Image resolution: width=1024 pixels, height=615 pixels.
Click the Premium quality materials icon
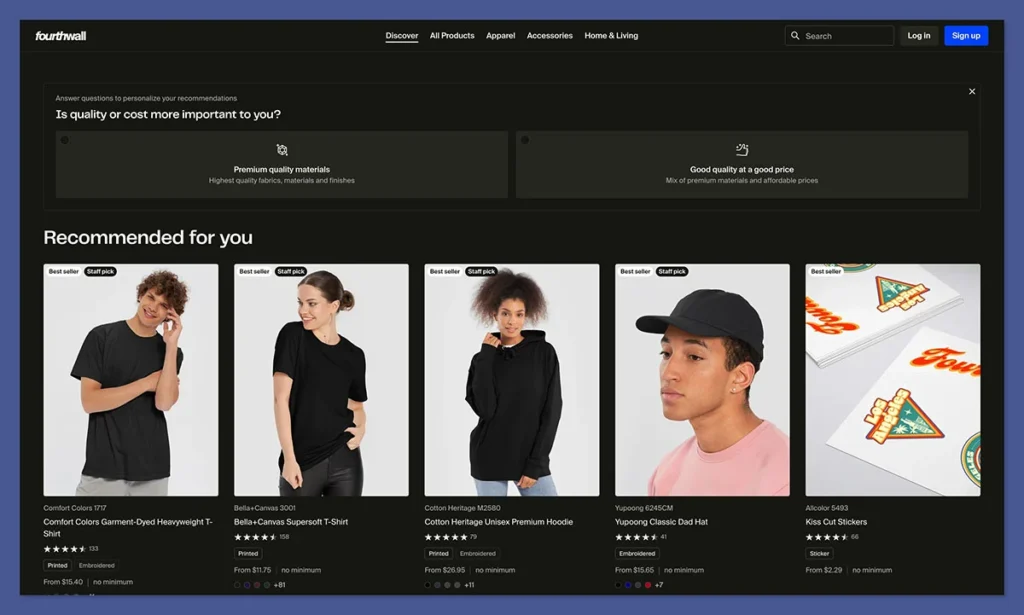(x=282, y=150)
